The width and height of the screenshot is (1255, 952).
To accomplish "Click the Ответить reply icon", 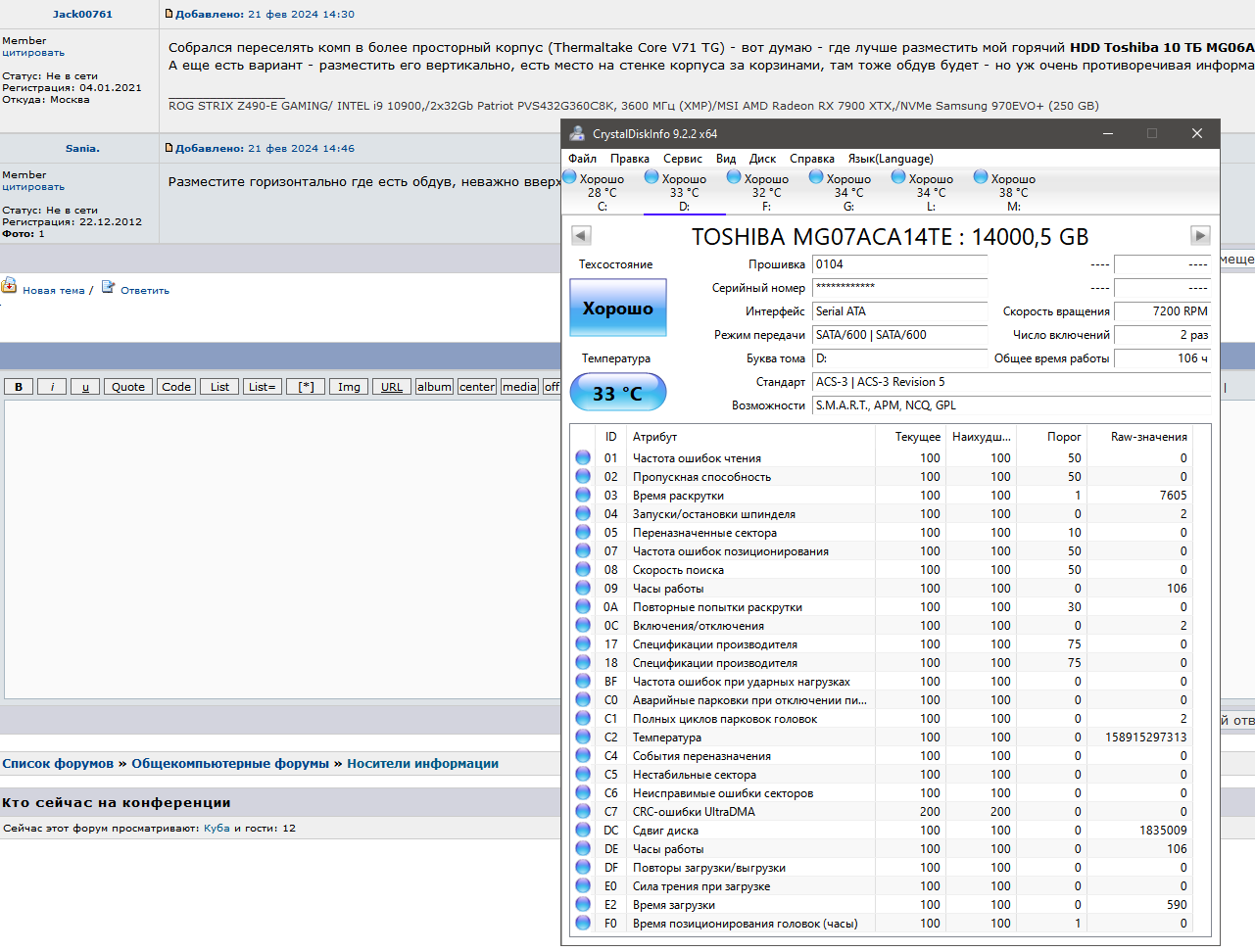I will (x=108, y=287).
